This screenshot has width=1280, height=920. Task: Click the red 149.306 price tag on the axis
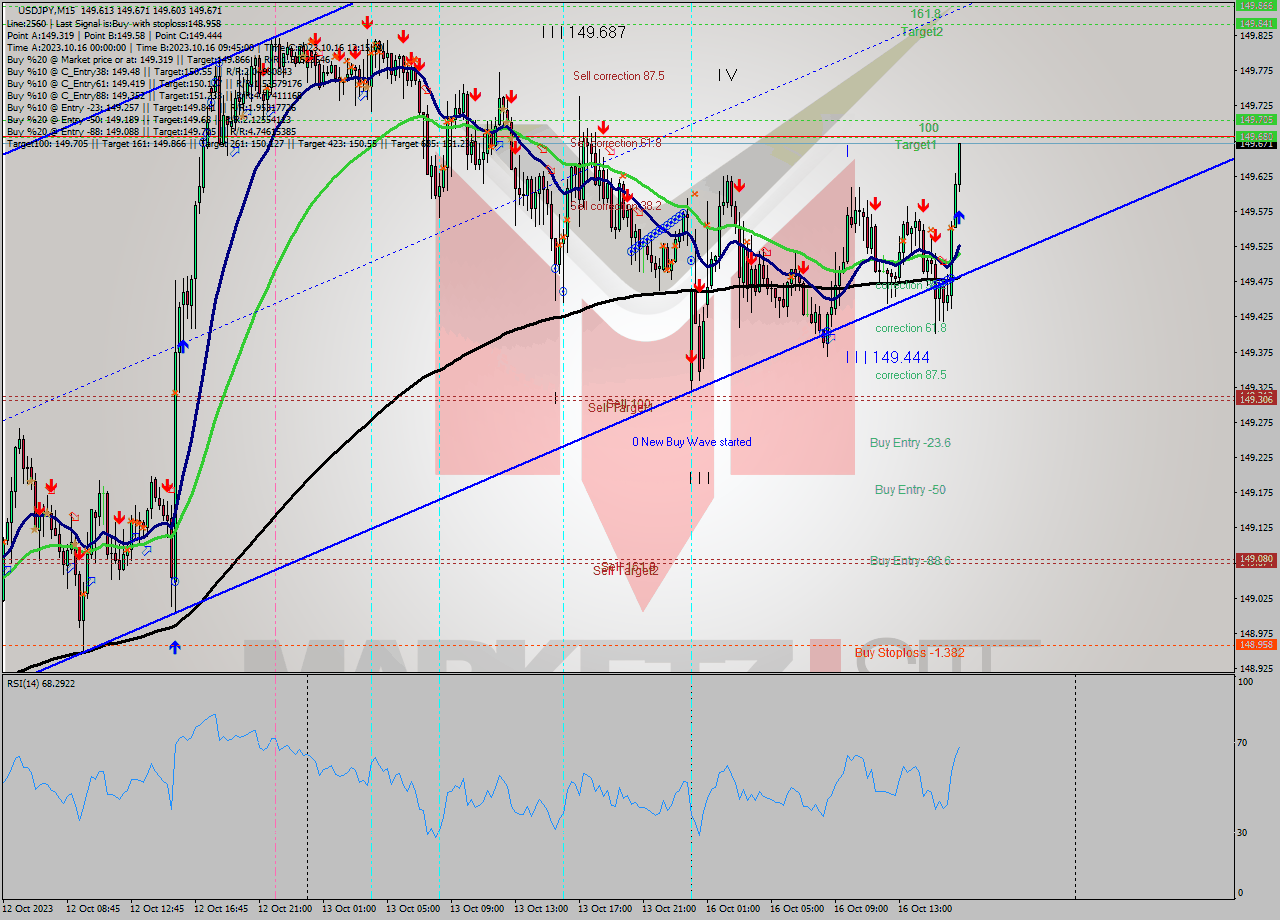point(1257,399)
